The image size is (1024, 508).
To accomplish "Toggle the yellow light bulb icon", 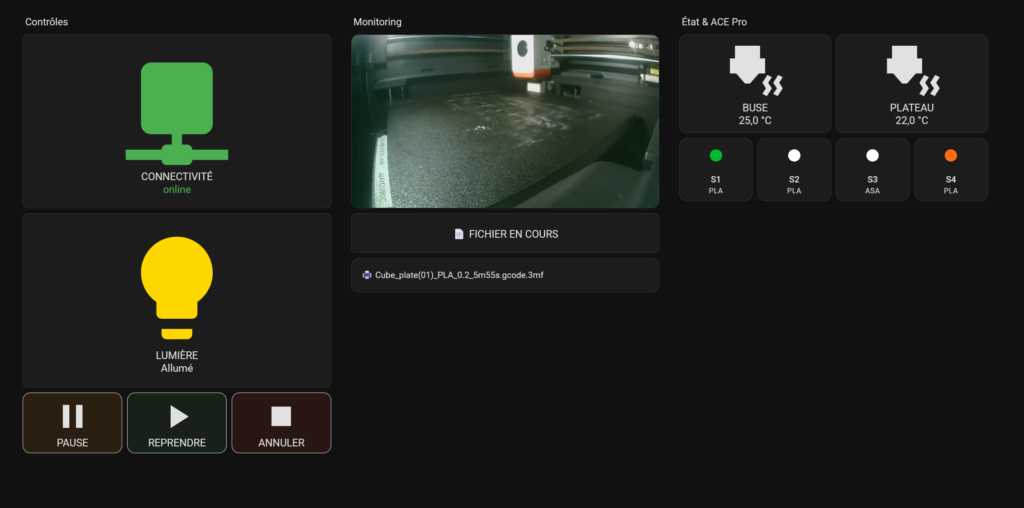I will [x=177, y=287].
